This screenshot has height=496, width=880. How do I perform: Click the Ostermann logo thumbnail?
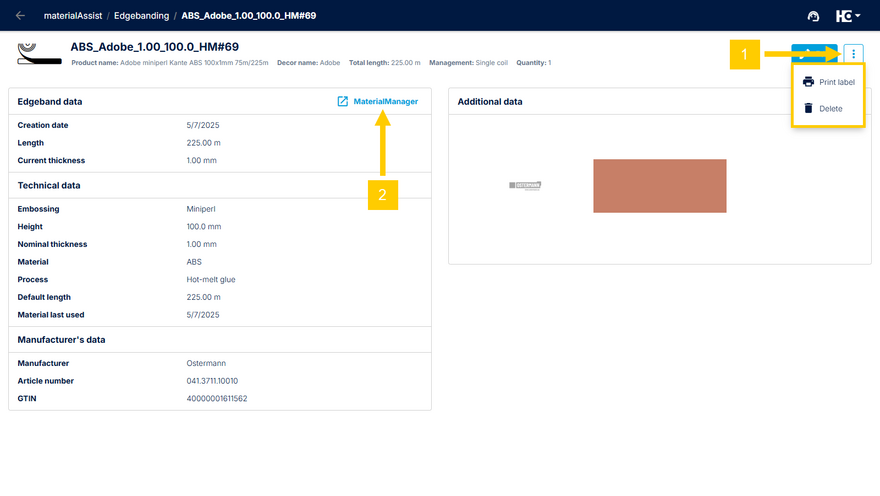point(525,186)
